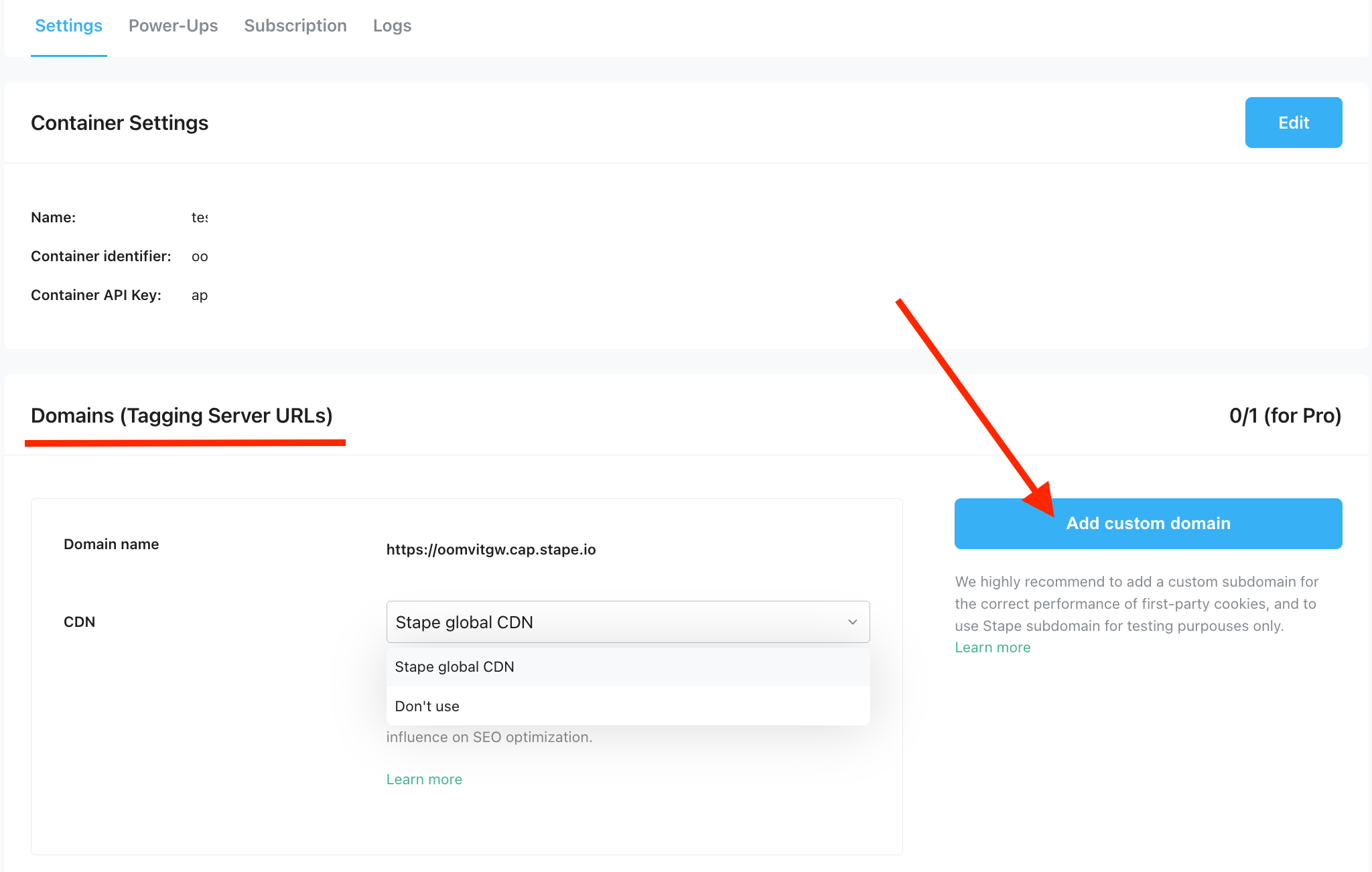Open the CDN selection dropdown
The image size is (1372, 872).
click(627, 622)
